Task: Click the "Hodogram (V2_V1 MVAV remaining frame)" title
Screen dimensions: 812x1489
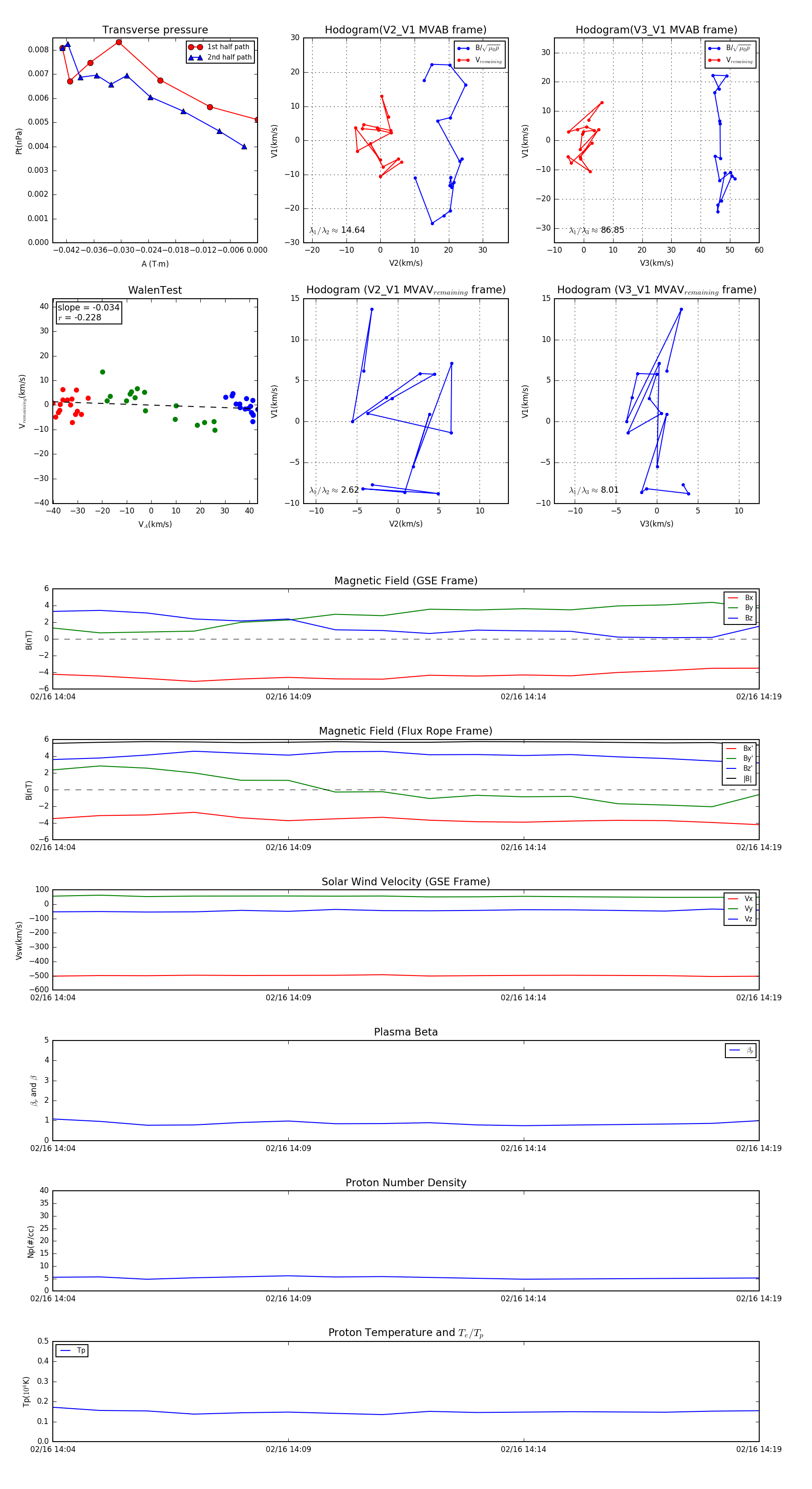Action: pyautogui.click(x=406, y=290)
